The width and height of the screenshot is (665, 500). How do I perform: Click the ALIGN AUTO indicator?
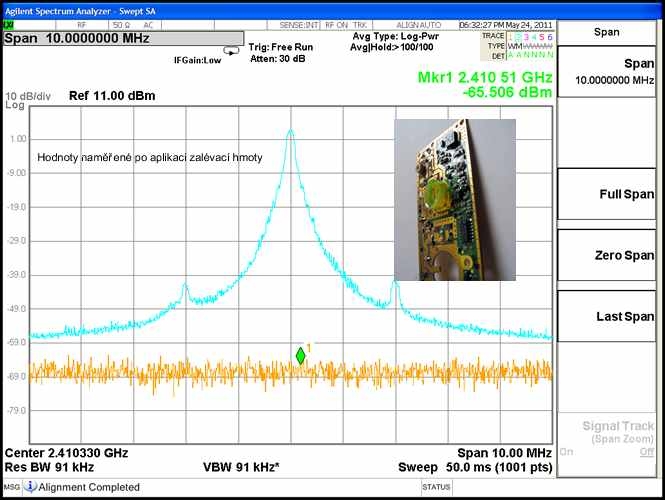pyautogui.click(x=419, y=25)
